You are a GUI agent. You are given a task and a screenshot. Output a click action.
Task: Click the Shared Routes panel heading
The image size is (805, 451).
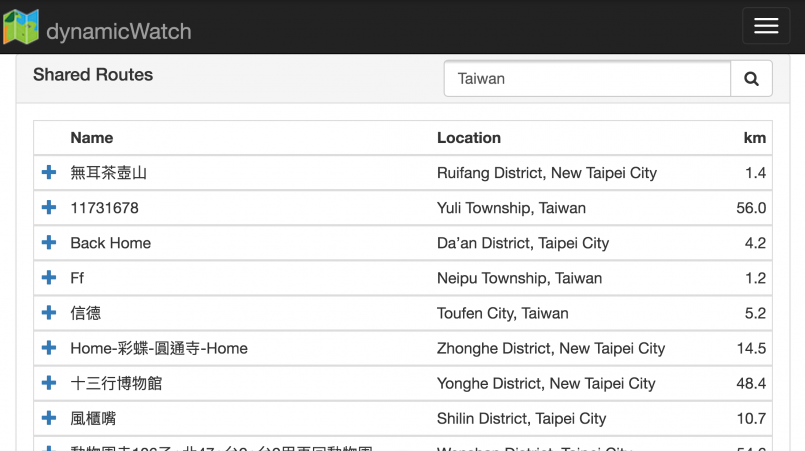coord(93,75)
